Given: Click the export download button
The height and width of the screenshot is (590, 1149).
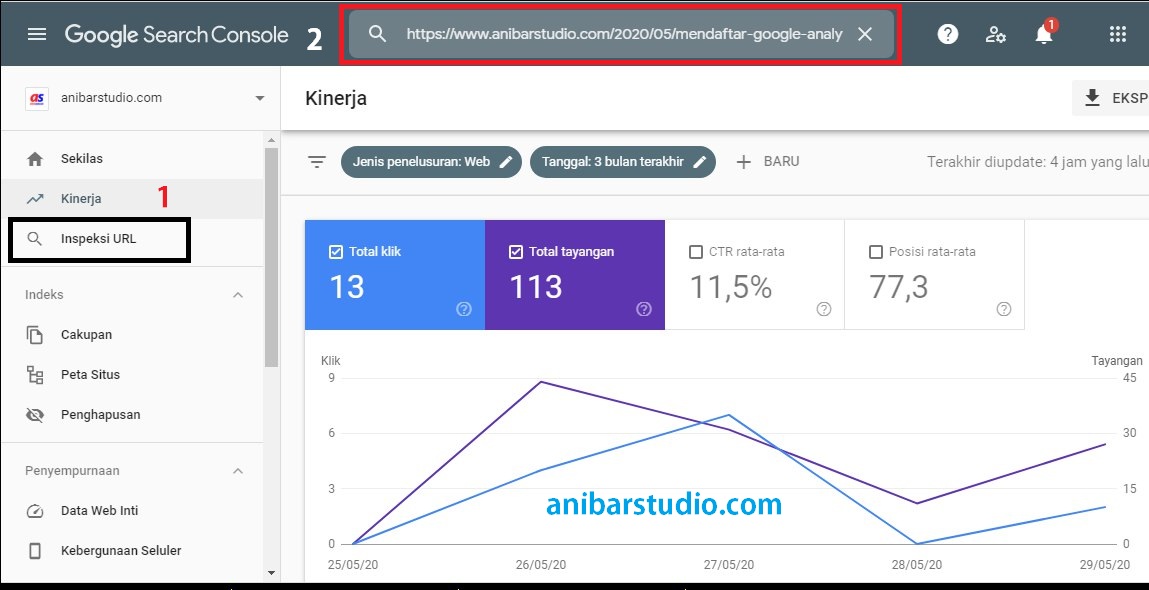Looking at the screenshot, I should coord(1110,98).
